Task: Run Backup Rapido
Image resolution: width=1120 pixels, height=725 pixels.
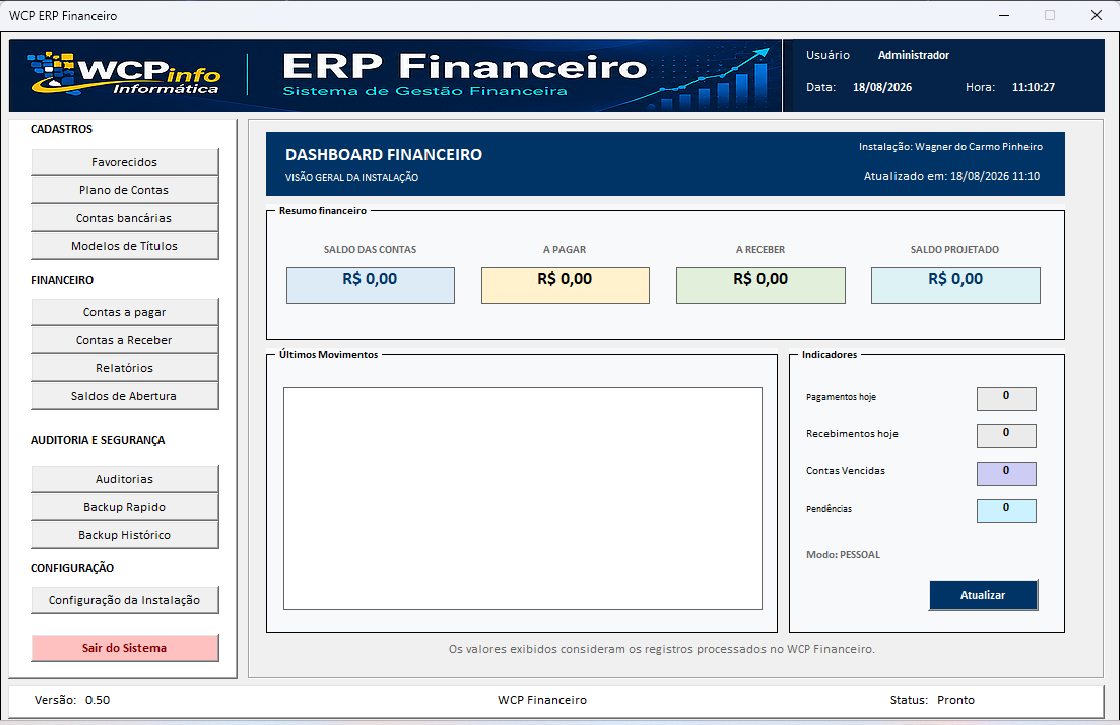Action: [x=124, y=506]
